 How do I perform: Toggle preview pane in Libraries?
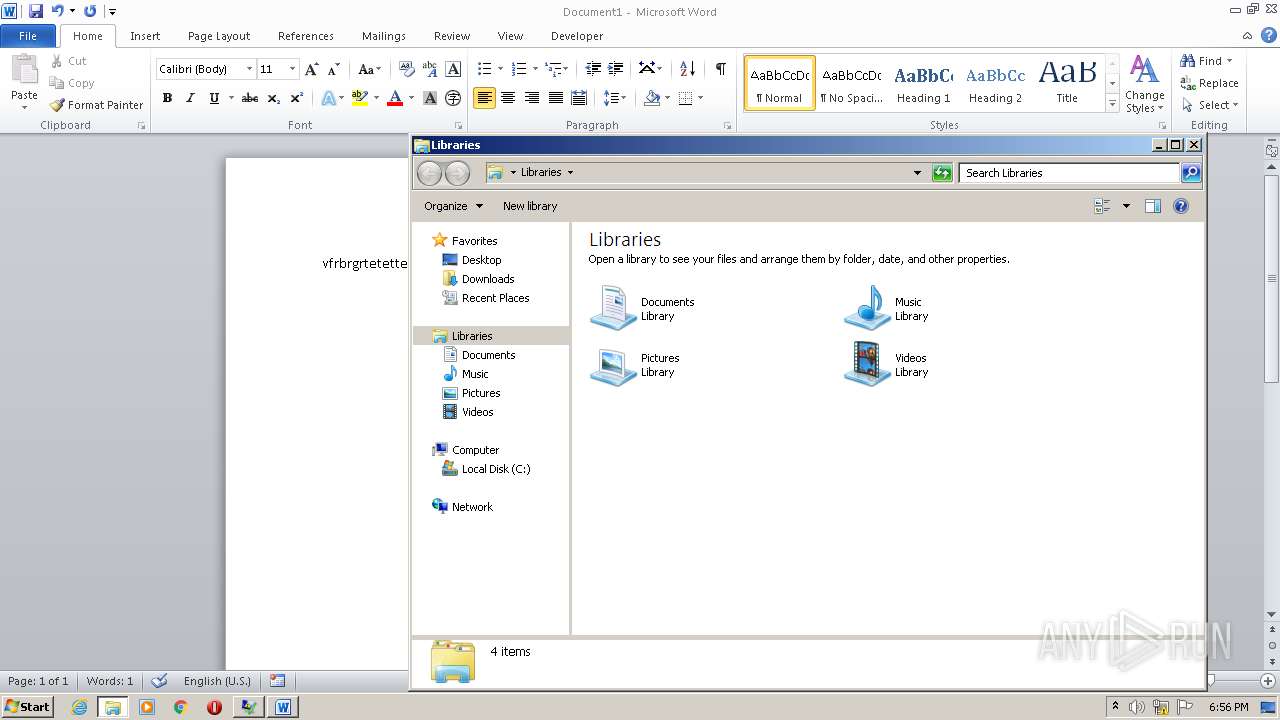(x=1153, y=206)
